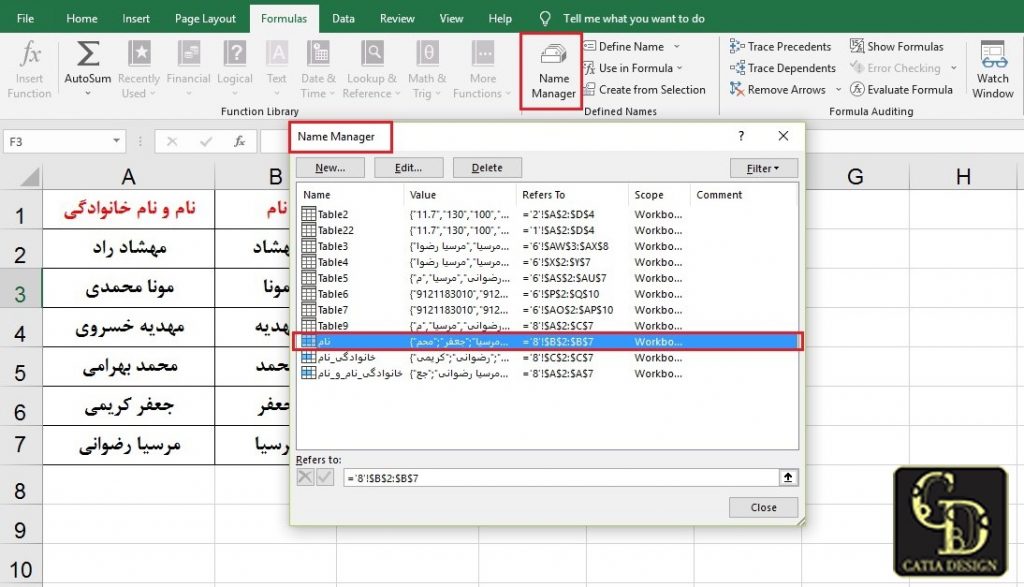The height and width of the screenshot is (587, 1024).
Task: Switch to the Page Layout tab
Action: tap(205, 18)
